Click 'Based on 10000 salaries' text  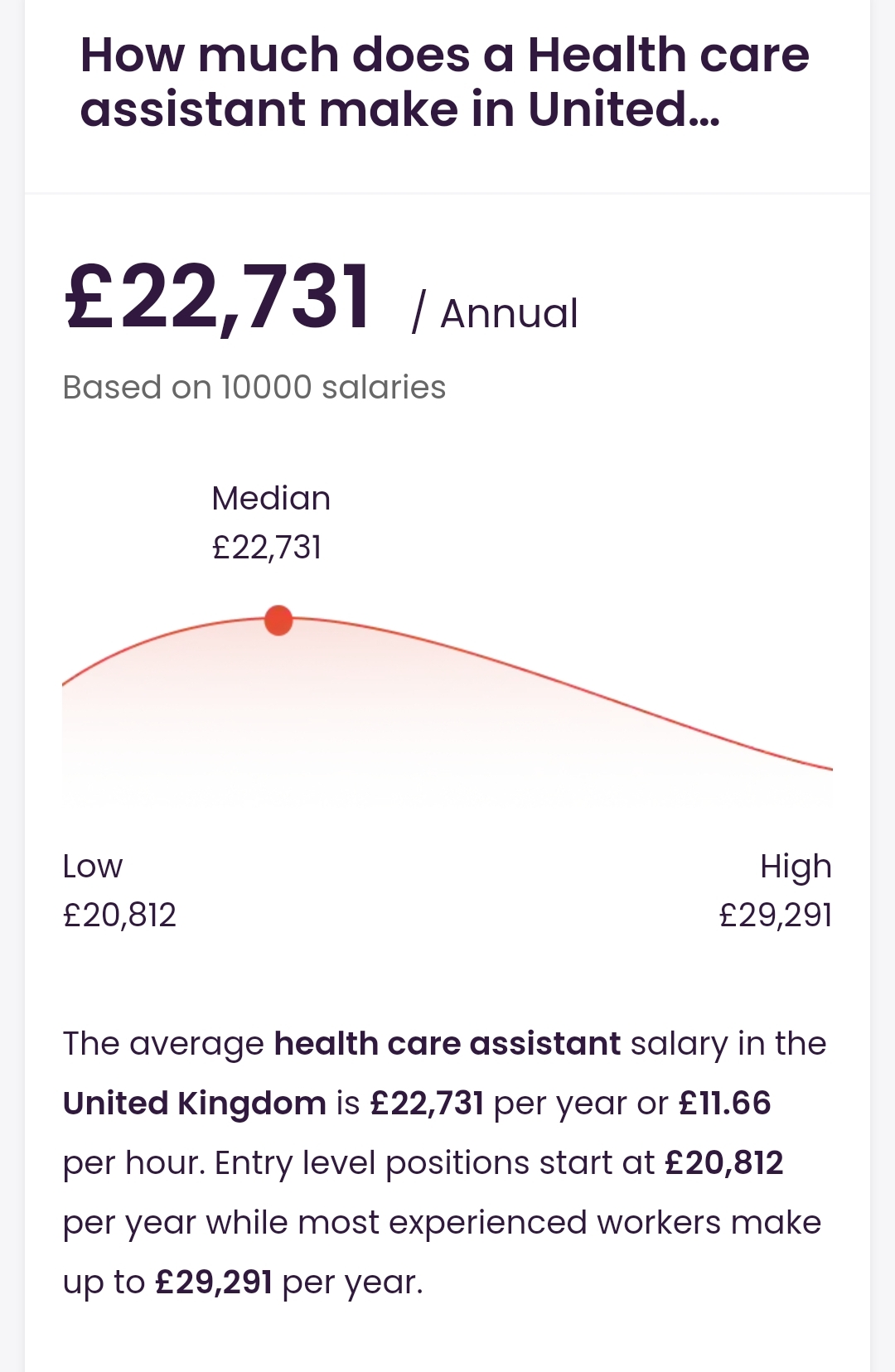(x=254, y=387)
